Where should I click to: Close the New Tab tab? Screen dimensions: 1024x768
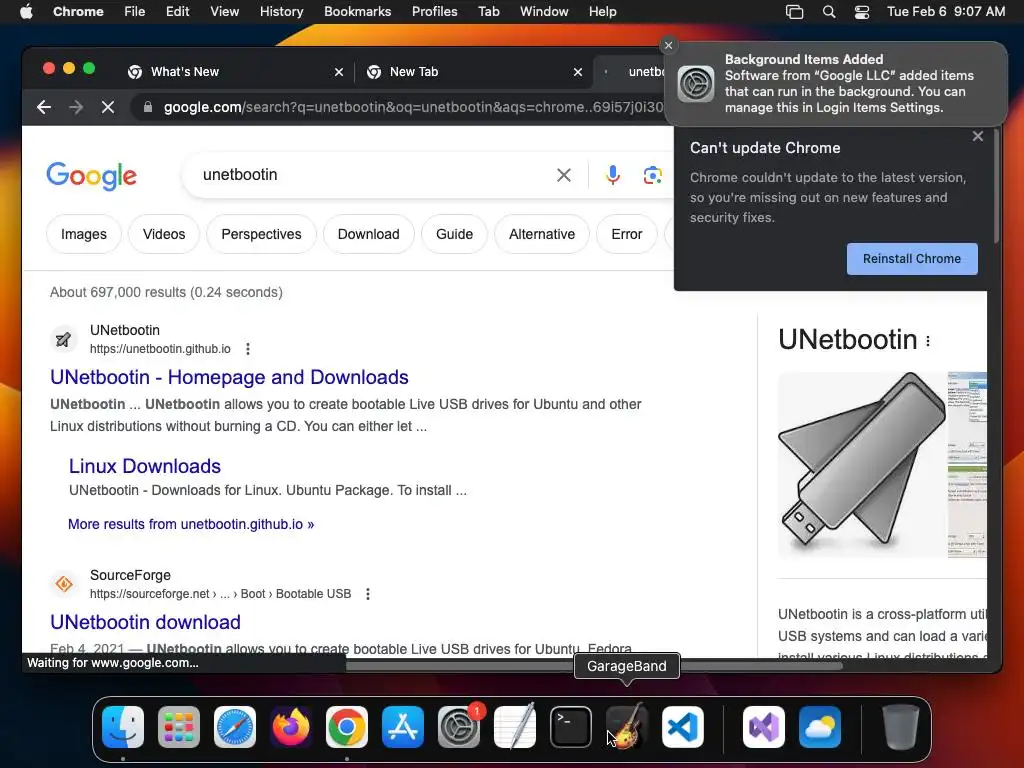578,72
